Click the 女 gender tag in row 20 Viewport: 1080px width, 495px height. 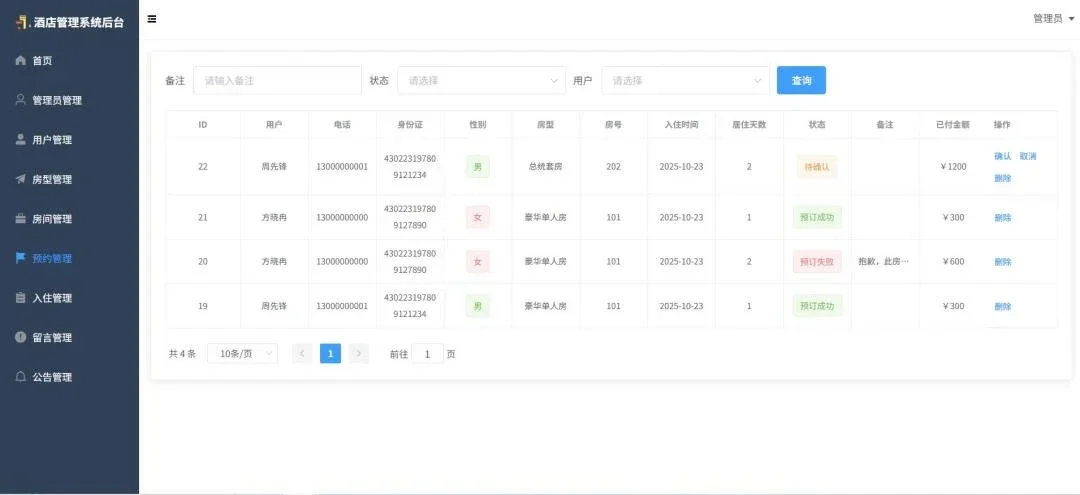pos(477,262)
